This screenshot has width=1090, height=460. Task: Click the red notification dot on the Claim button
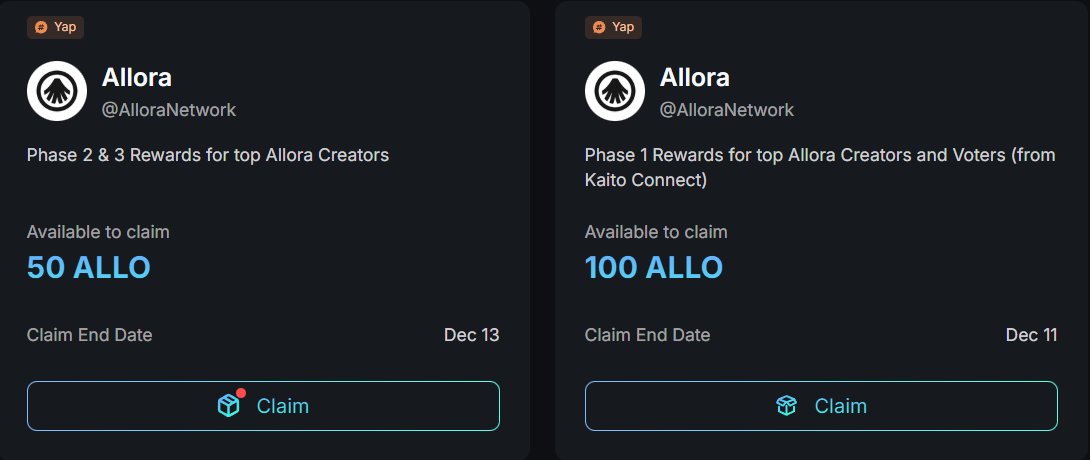coord(240,393)
